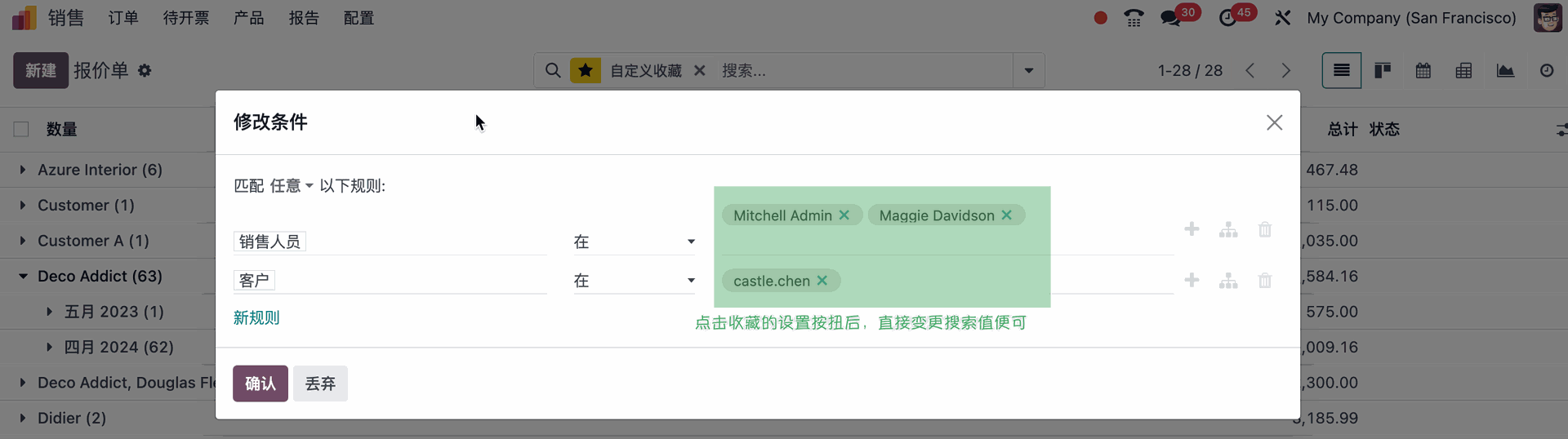Add a branch to 客户 rule
The width and height of the screenshot is (1568, 439).
pos(1228,281)
